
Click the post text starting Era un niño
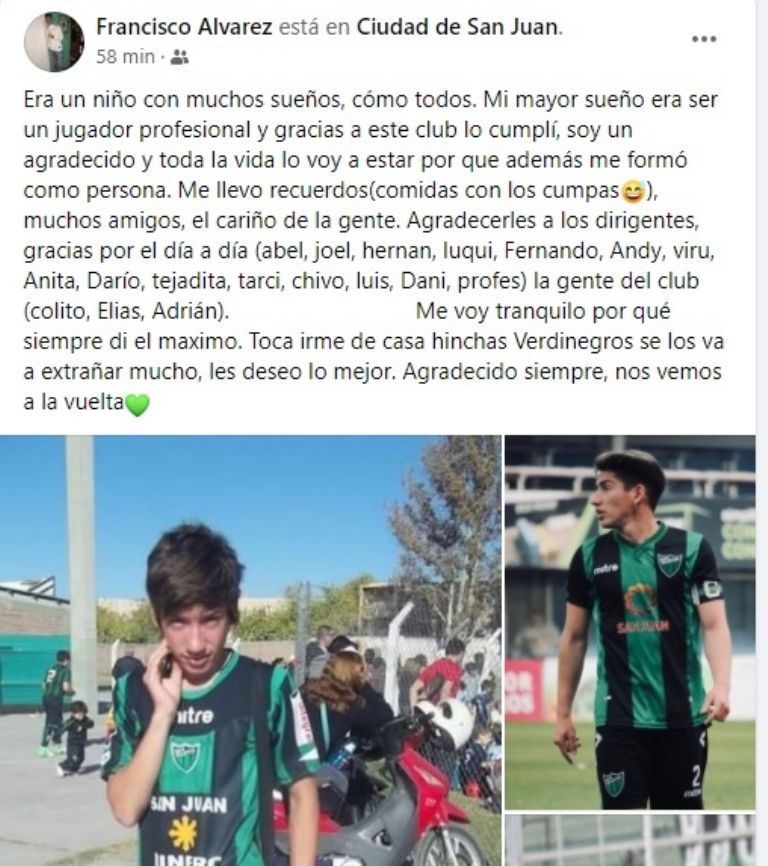pos(373,251)
